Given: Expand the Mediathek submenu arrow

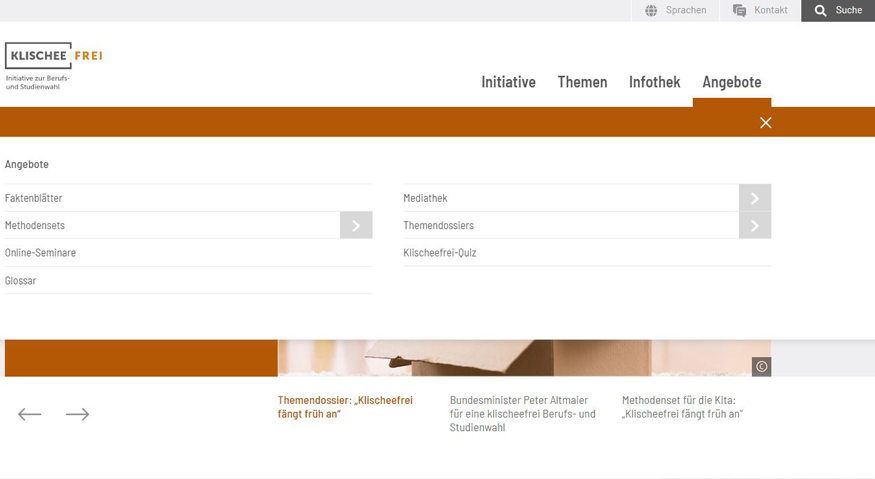Looking at the screenshot, I should (x=755, y=198).
